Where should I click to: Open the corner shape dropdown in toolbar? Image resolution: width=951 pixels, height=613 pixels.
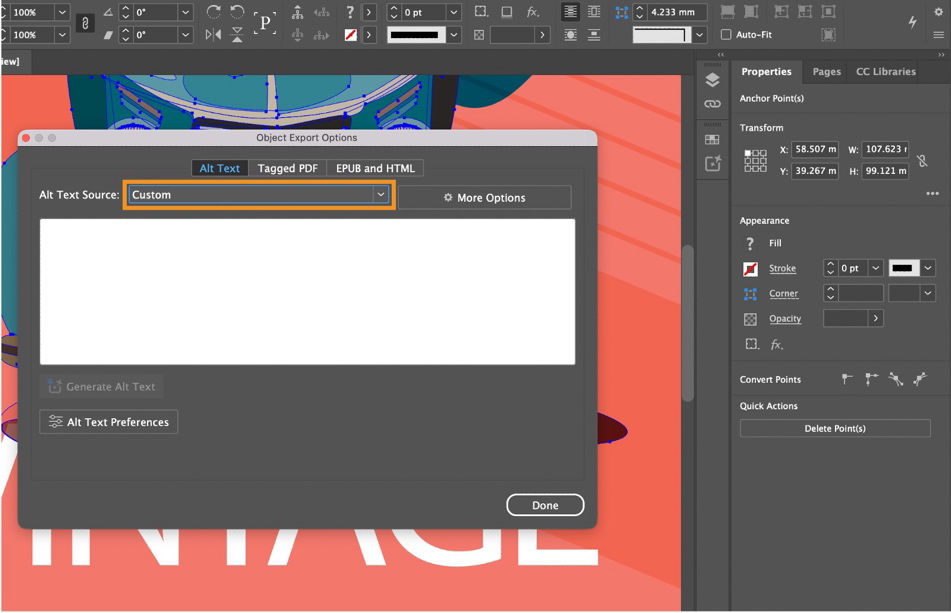coord(700,35)
